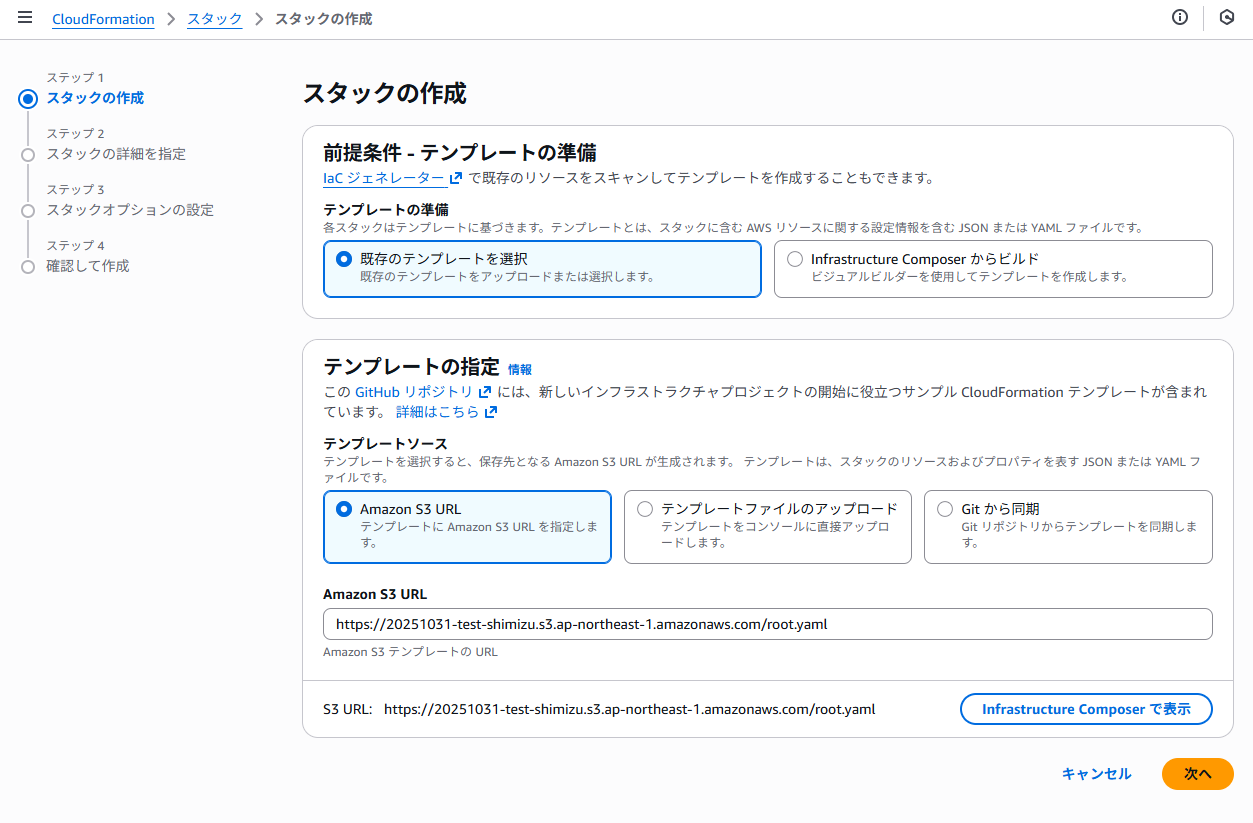Screen dimensions: 1253x823
Task: Click the 情報 link beside テンプレートの指定
Action: 520,370
